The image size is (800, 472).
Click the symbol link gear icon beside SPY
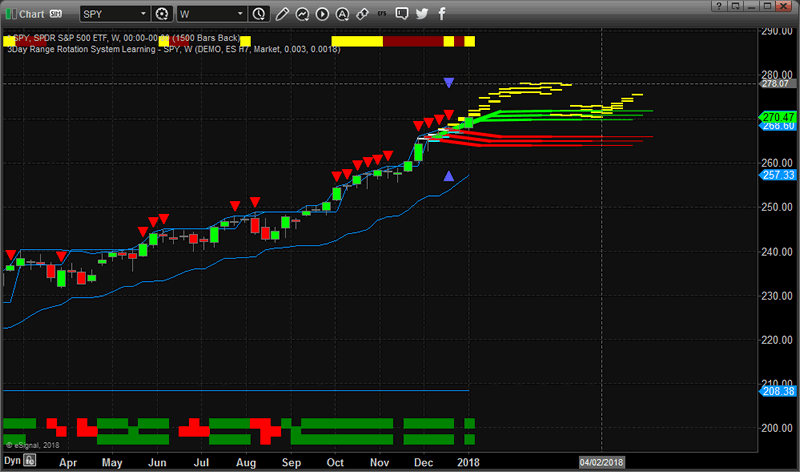coord(162,14)
